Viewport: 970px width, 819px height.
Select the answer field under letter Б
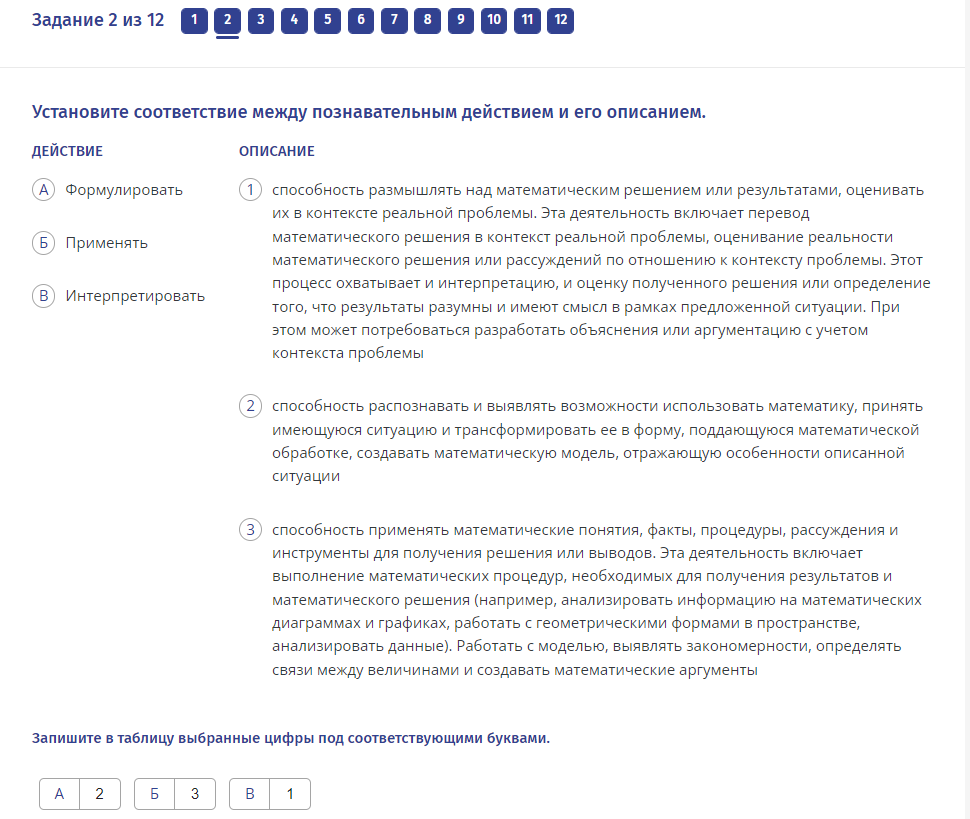195,794
